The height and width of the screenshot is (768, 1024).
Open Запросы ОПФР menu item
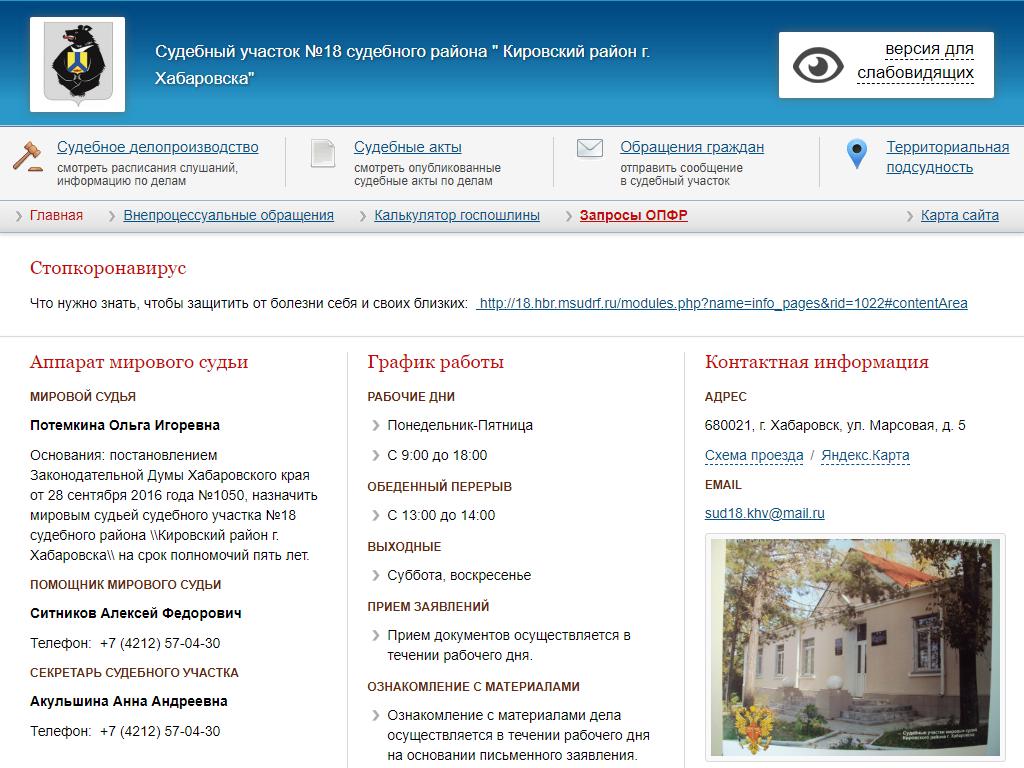(633, 215)
